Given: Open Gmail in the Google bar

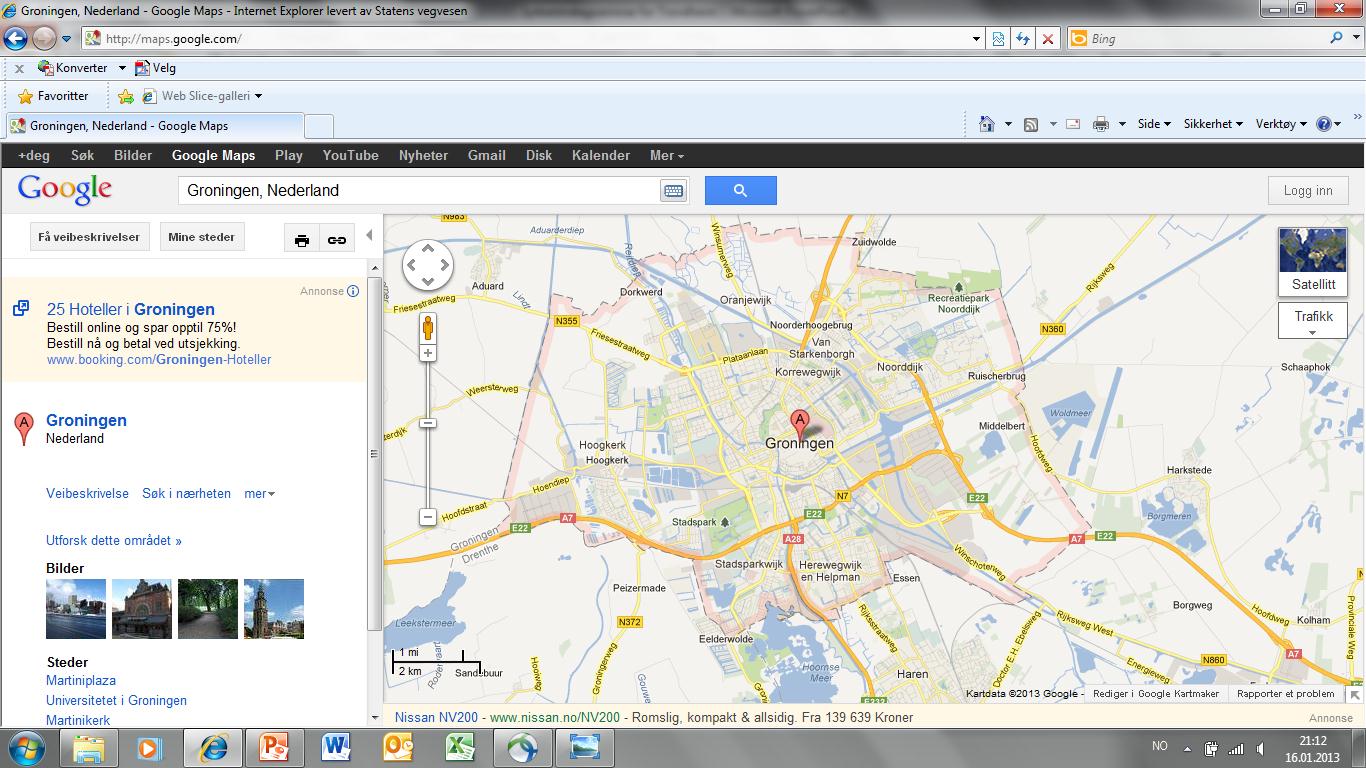Looking at the screenshot, I should pyautogui.click(x=487, y=155).
